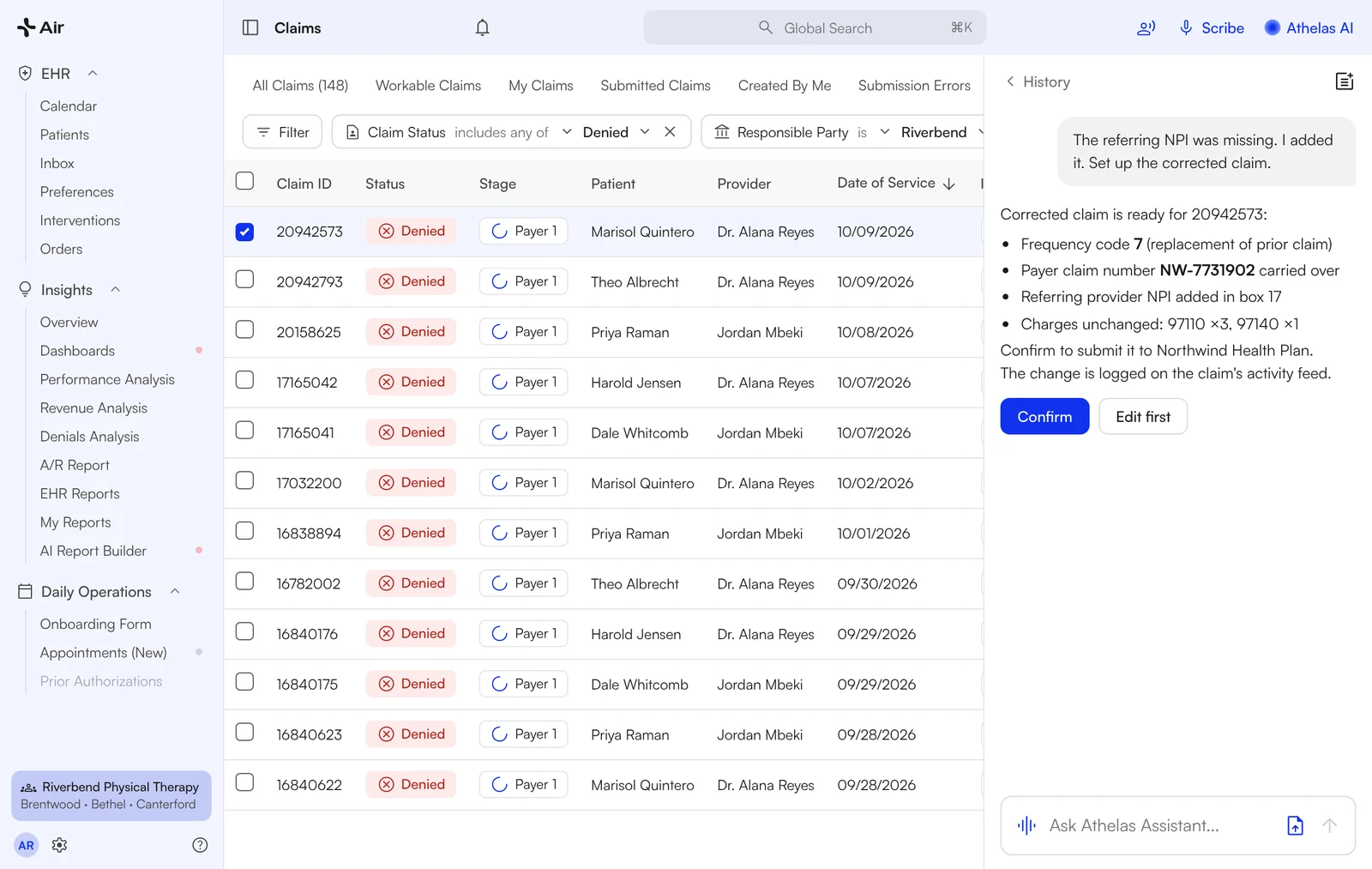Click the voice waveform icon in assistant box
This screenshot has height=869, width=1372.
tap(1026, 825)
